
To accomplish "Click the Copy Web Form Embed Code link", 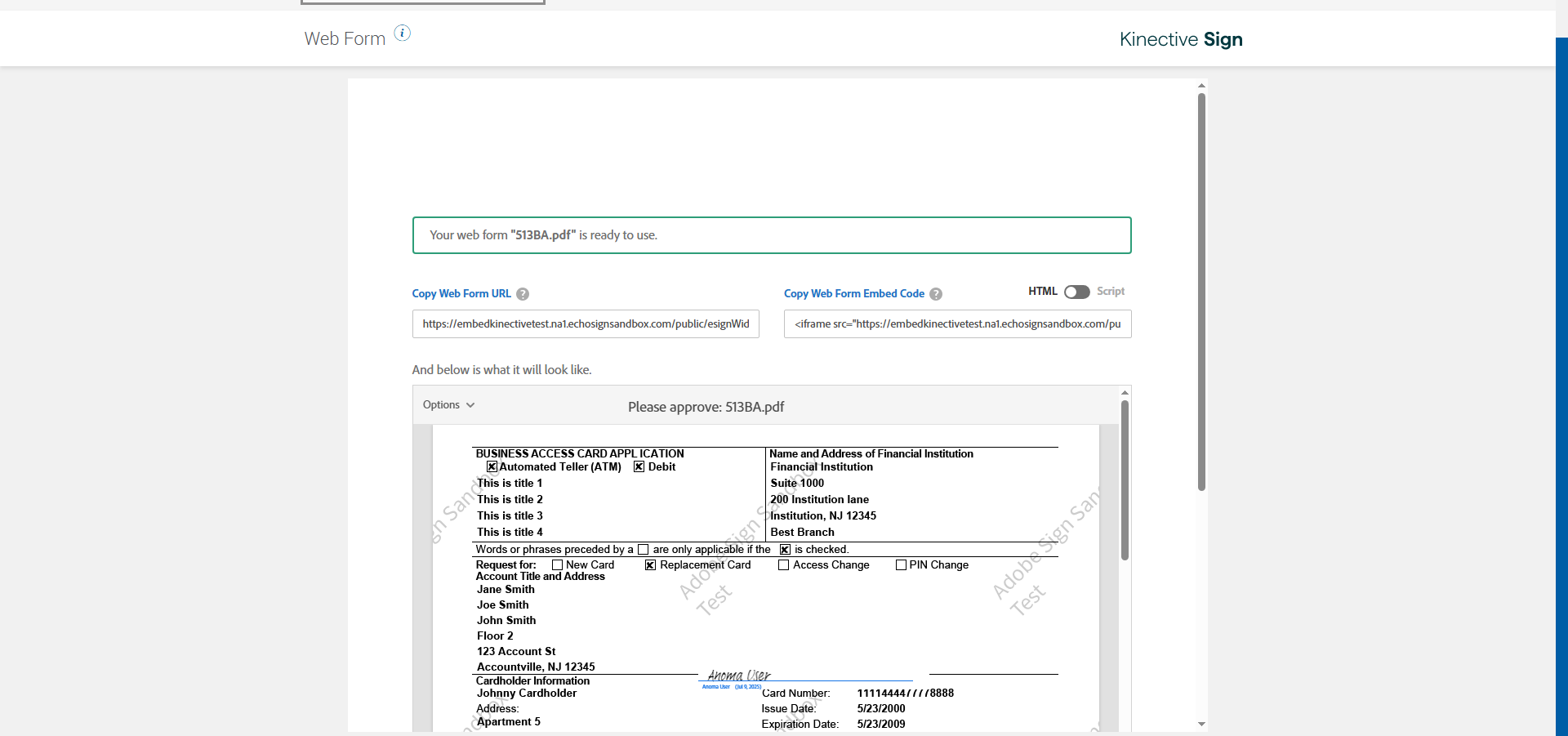I will click(x=854, y=294).
